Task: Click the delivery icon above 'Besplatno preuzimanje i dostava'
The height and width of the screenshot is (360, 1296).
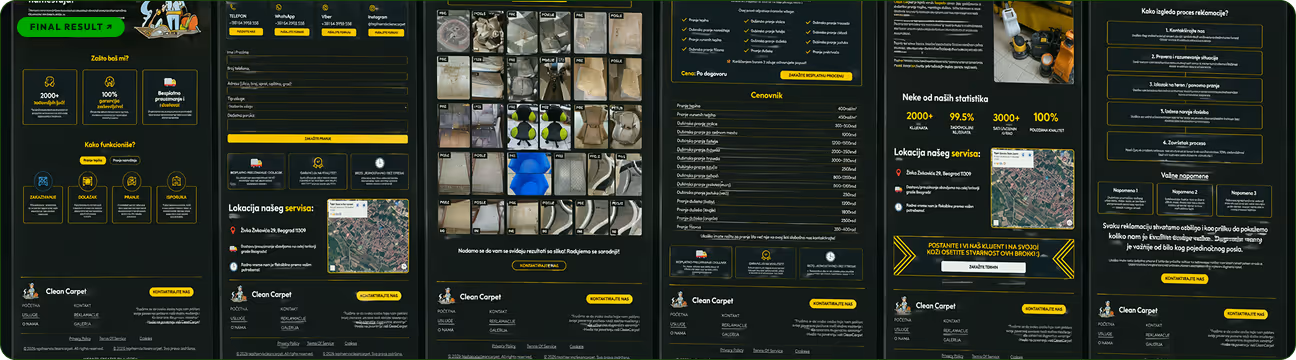Action: pos(169,81)
